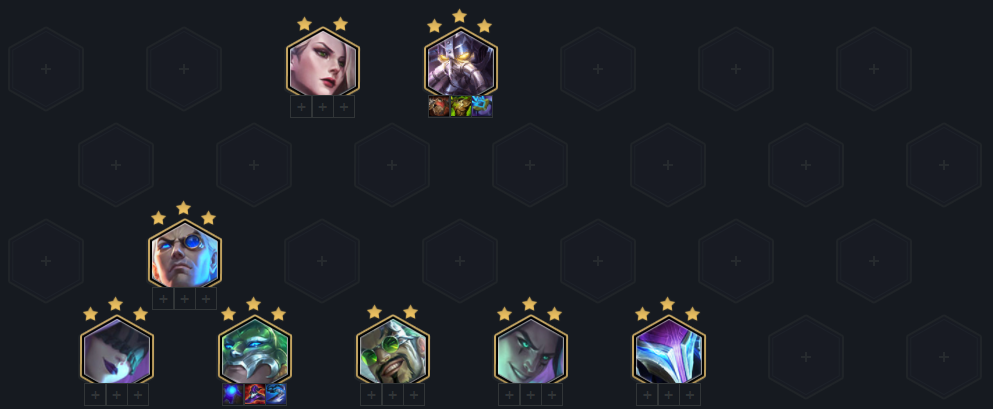
Task: Click the empty hex in top-left corner
Action: click(46, 69)
